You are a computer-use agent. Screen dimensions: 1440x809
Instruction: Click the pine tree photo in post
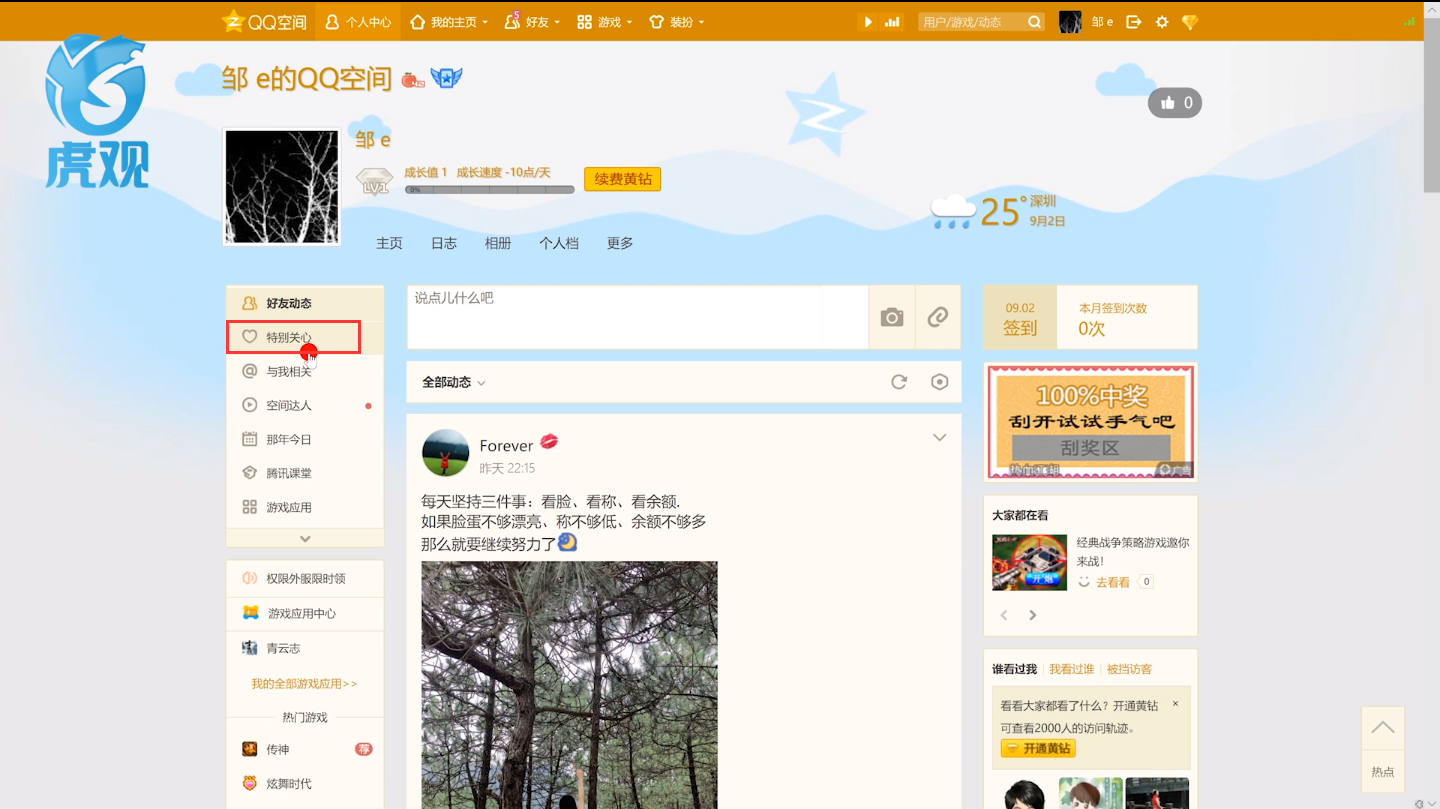tap(569, 685)
